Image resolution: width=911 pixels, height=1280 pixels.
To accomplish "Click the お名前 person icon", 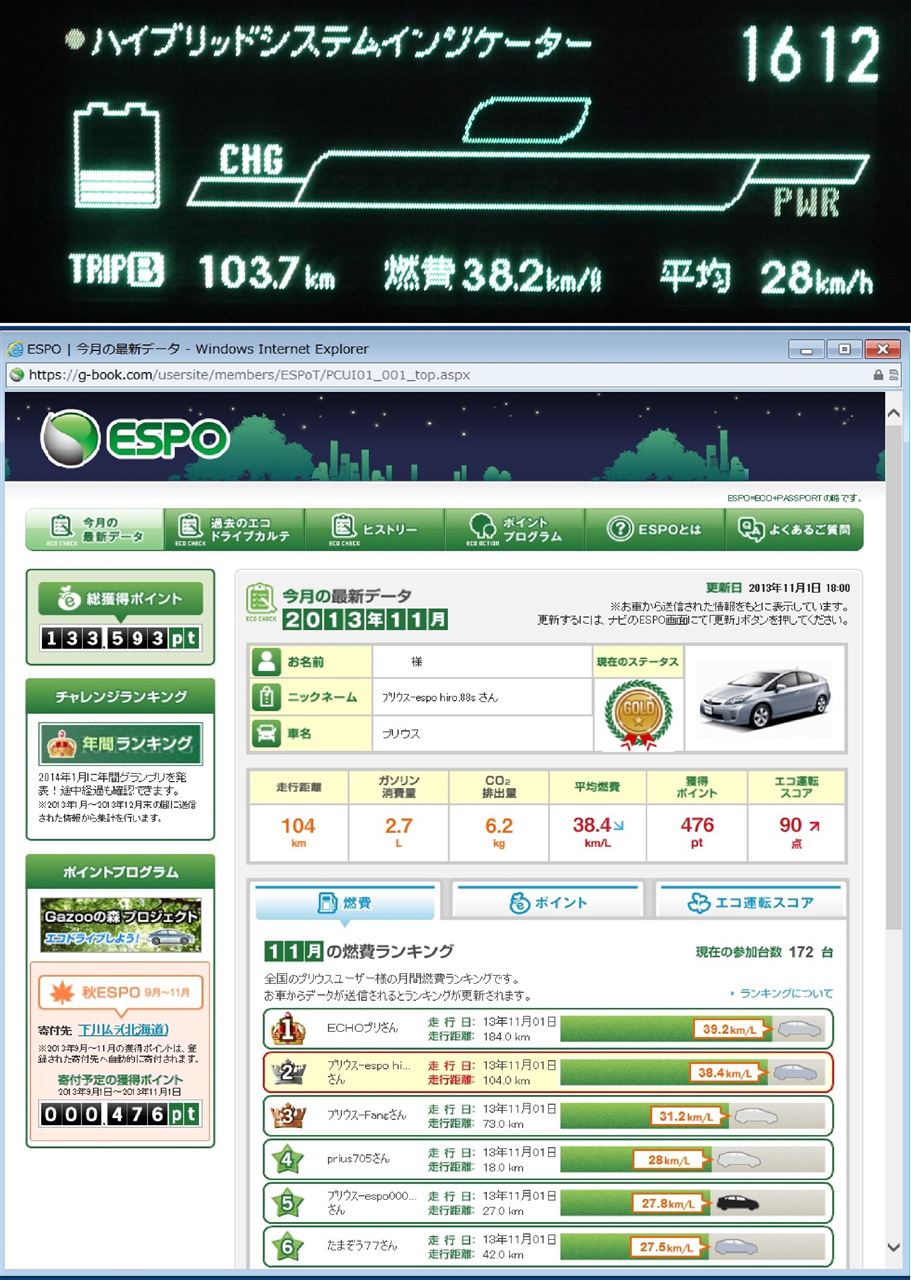I will coord(266,661).
